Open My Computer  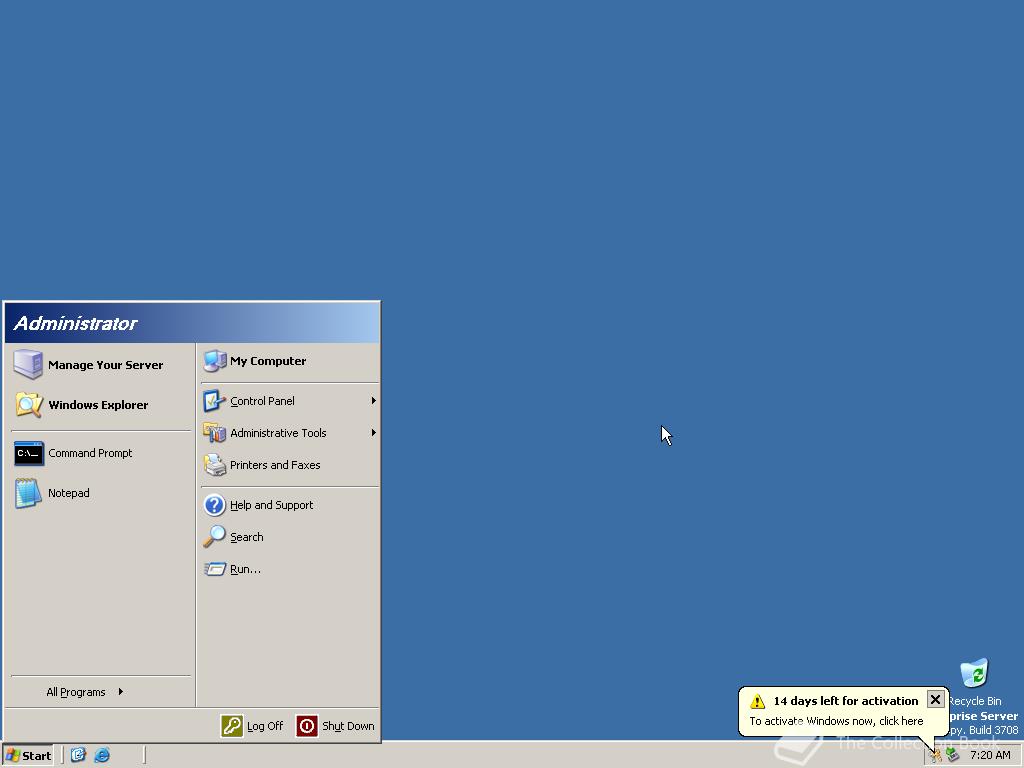point(289,361)
